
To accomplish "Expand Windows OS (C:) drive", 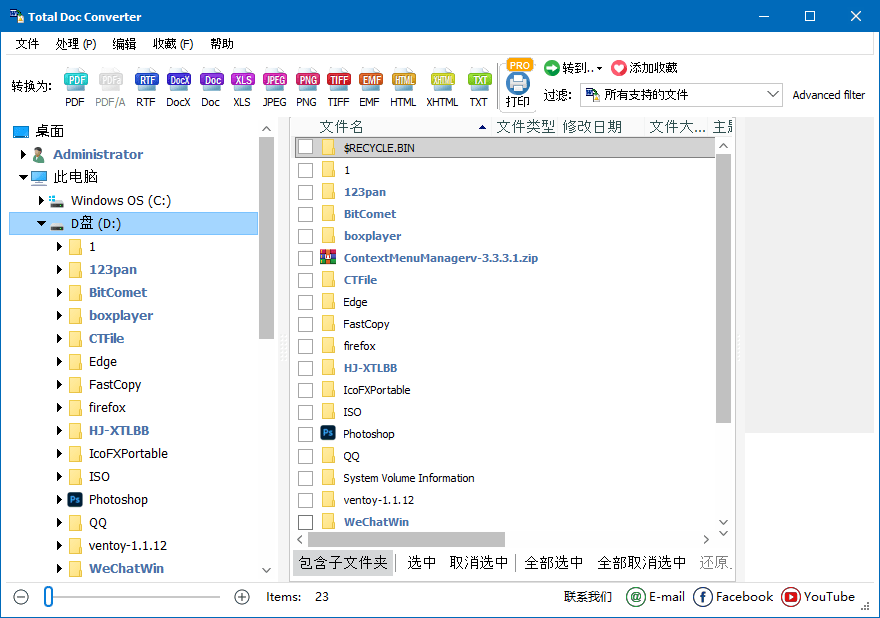I will point(40,200).
